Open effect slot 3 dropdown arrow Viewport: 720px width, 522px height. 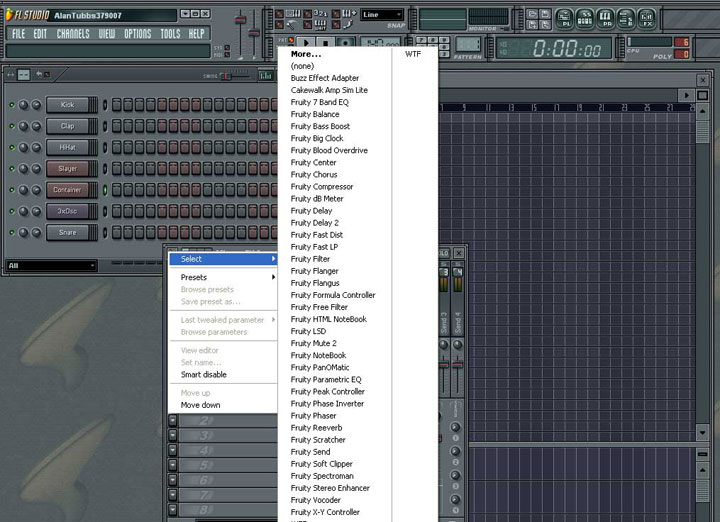tap(173, 435)
